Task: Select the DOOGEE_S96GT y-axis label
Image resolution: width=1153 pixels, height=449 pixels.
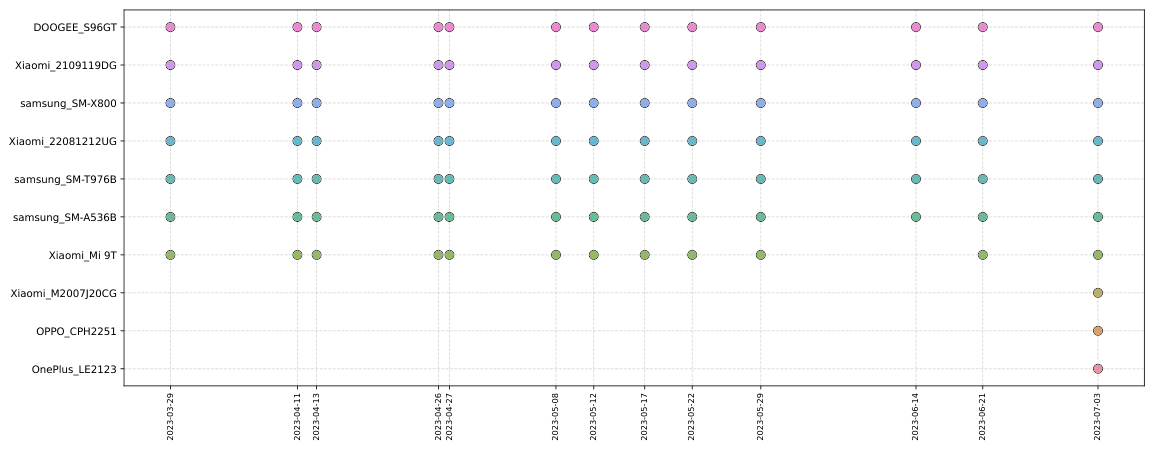Action: (x=74, y=27)
